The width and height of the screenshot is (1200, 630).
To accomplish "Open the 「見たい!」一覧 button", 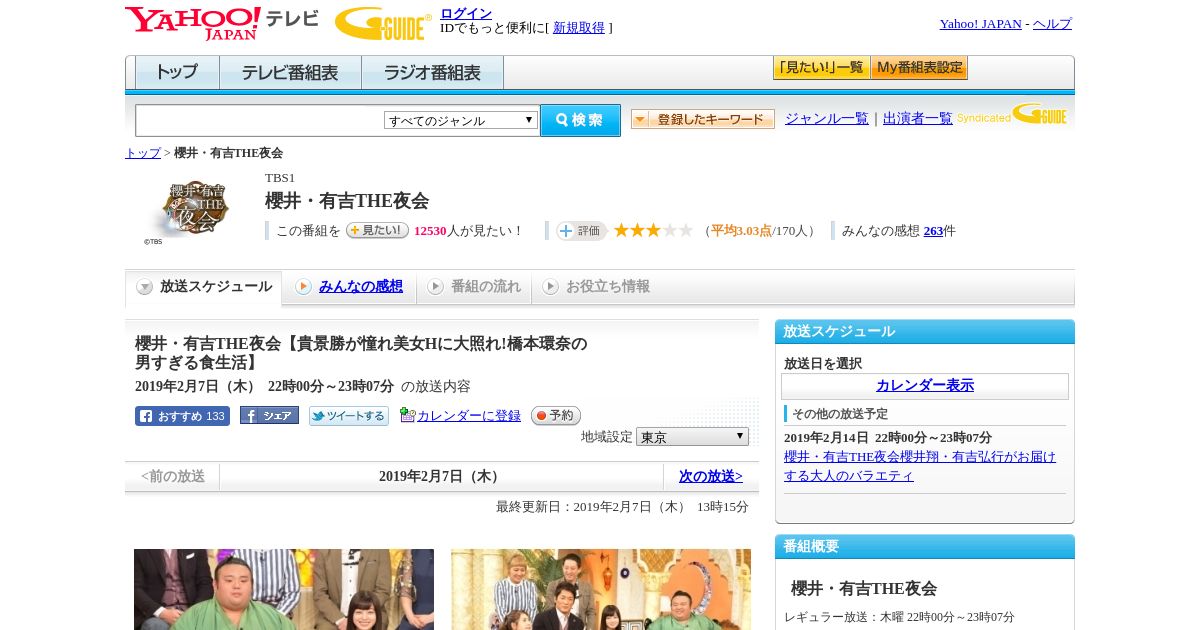I will tap(821, 68).
